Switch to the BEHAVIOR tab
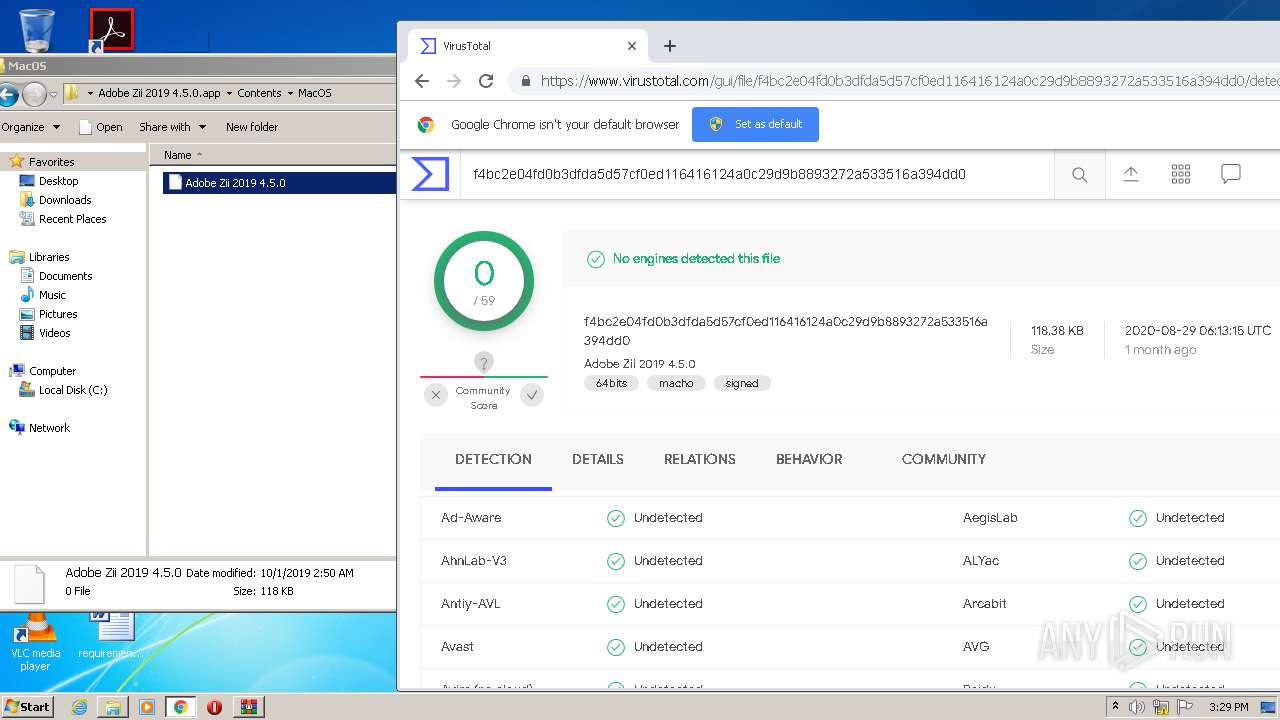 pyautogui.click(x=809, y=460)
